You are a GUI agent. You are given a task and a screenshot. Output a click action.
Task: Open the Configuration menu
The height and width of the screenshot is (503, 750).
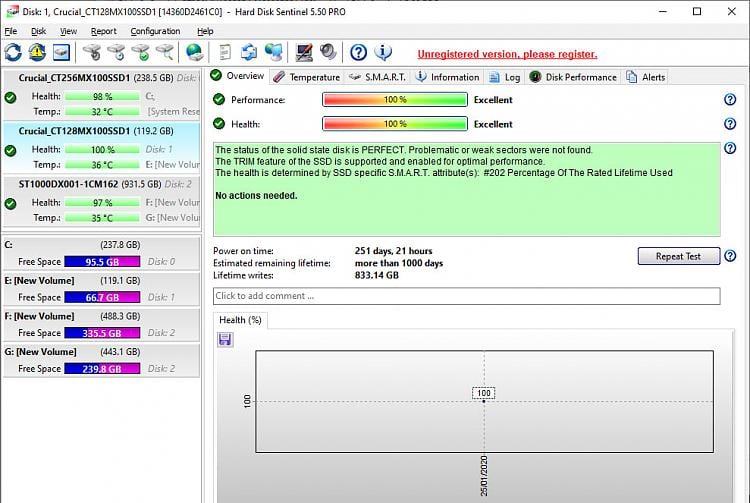pyautogui.click(x=155, y=31)
